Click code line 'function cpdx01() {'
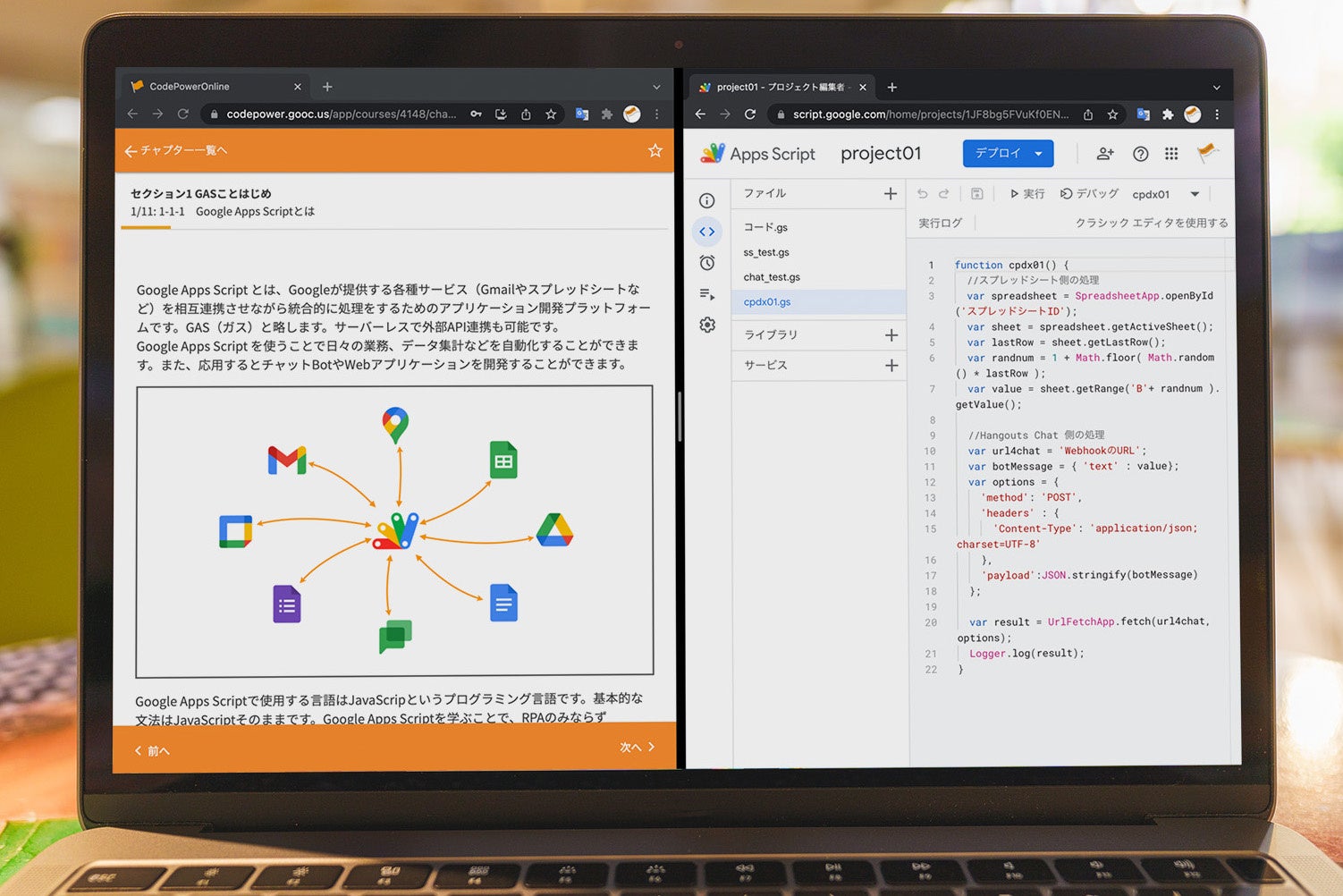 click(1011, 265)
